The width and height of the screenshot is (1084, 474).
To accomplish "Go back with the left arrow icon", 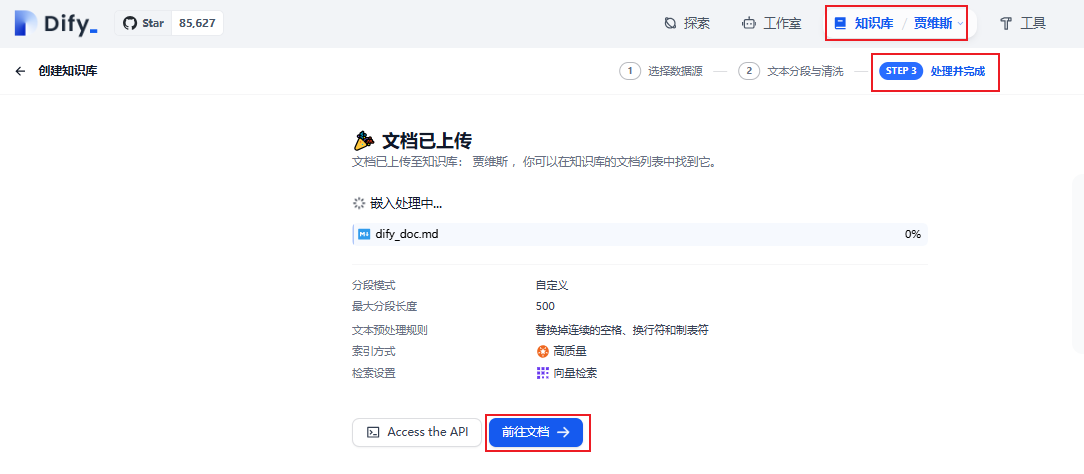I will point(21,70).
